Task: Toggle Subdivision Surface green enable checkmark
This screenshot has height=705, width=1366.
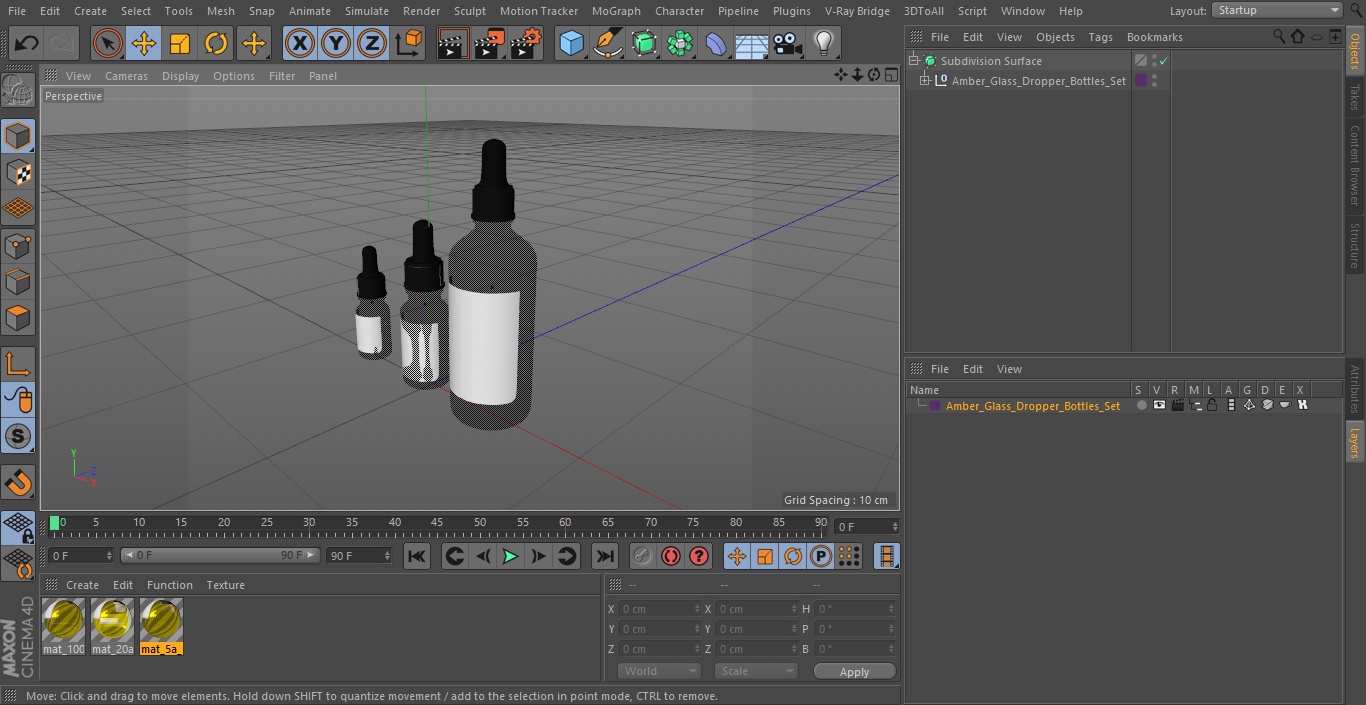Action: click(x=1164, y=61)
